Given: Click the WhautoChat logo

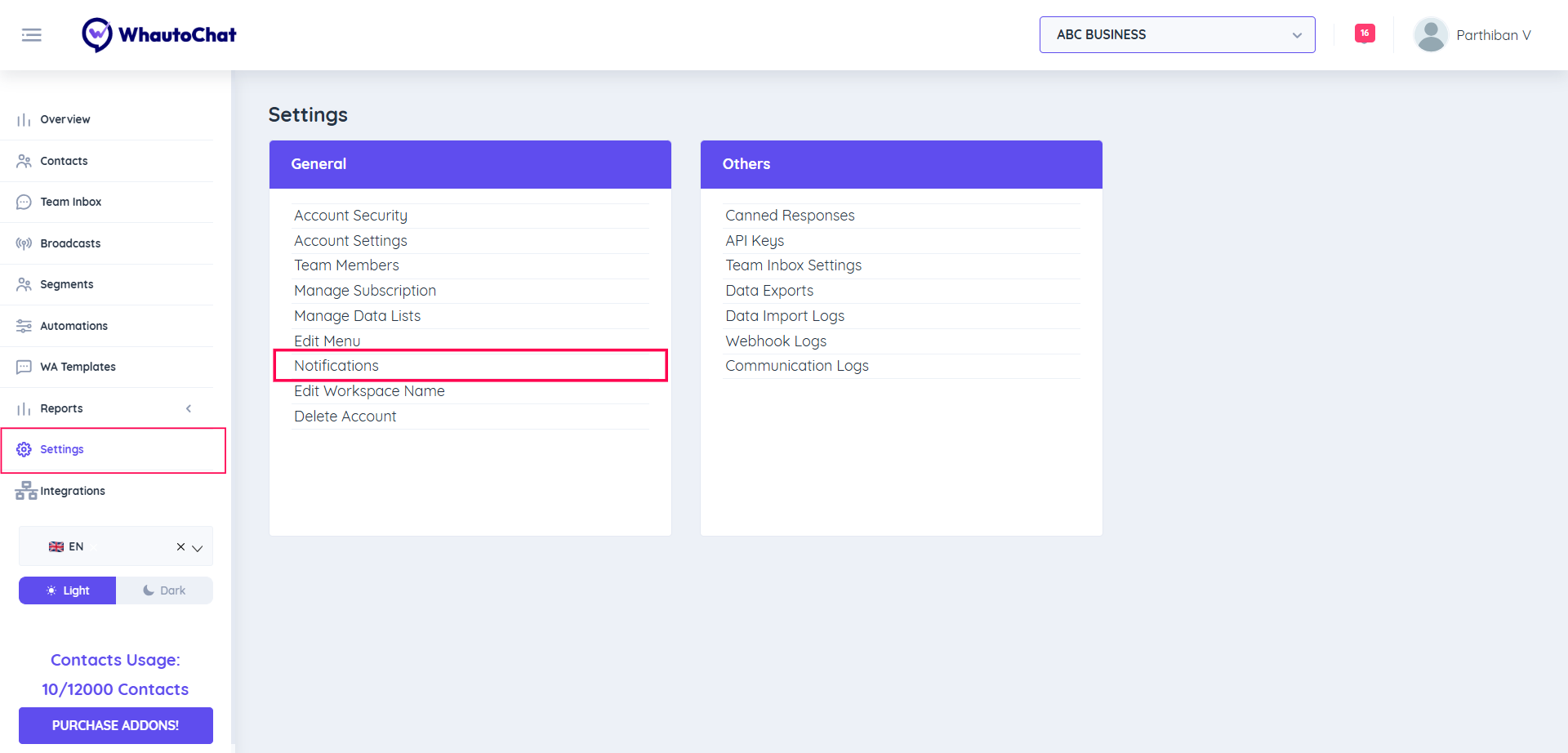Looking at the screenshot, I should coord(159,35).
